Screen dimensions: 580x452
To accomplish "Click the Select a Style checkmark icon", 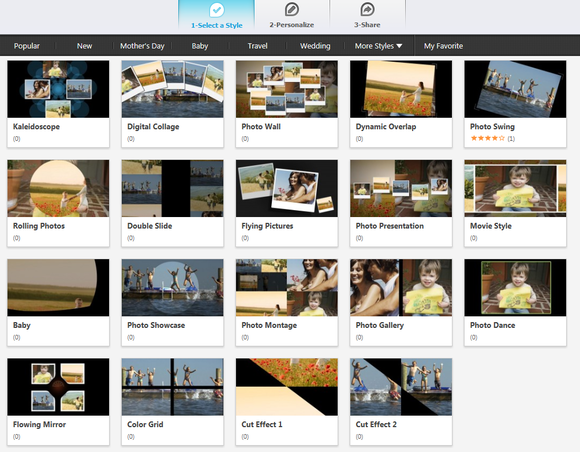I will 217,10.
